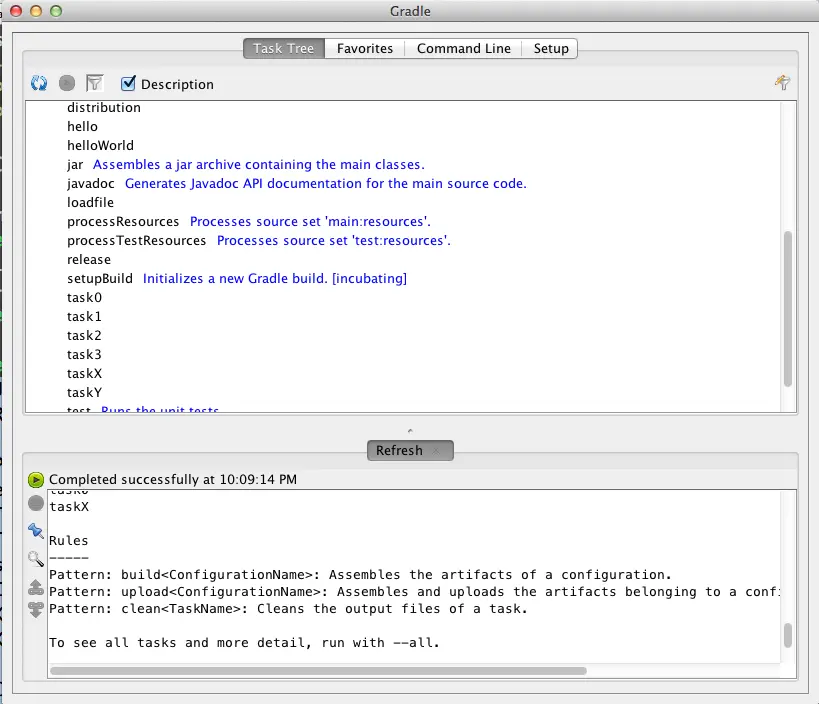Image resolution: width=819 pixels, height=704 pixels.
Task: Switch to the Favorites tab
Action: click(x=365, y=49)
